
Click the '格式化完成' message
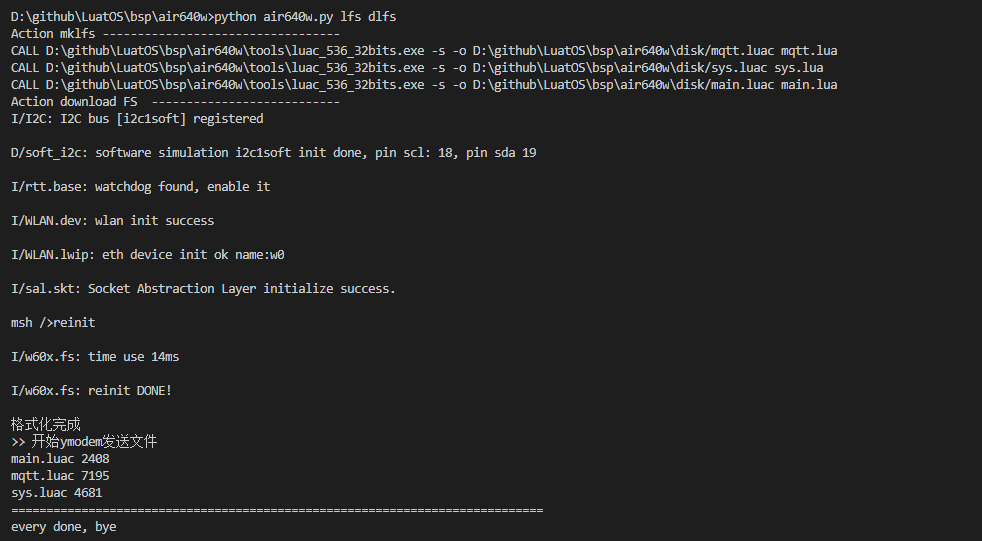(45, 424)
